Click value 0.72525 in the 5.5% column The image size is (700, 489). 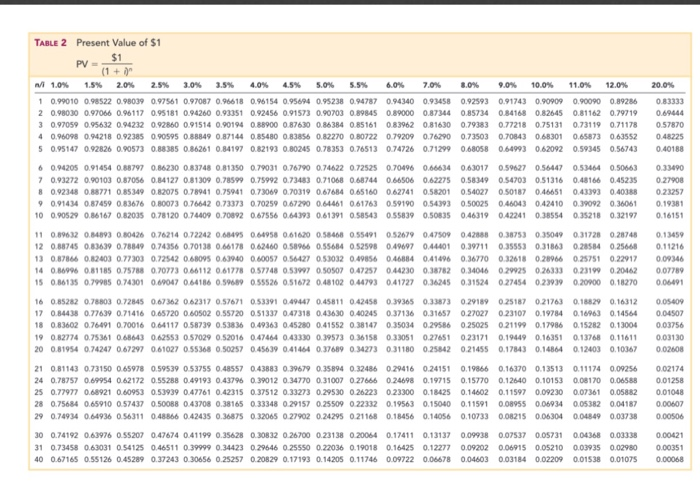[x=363, y=168]
